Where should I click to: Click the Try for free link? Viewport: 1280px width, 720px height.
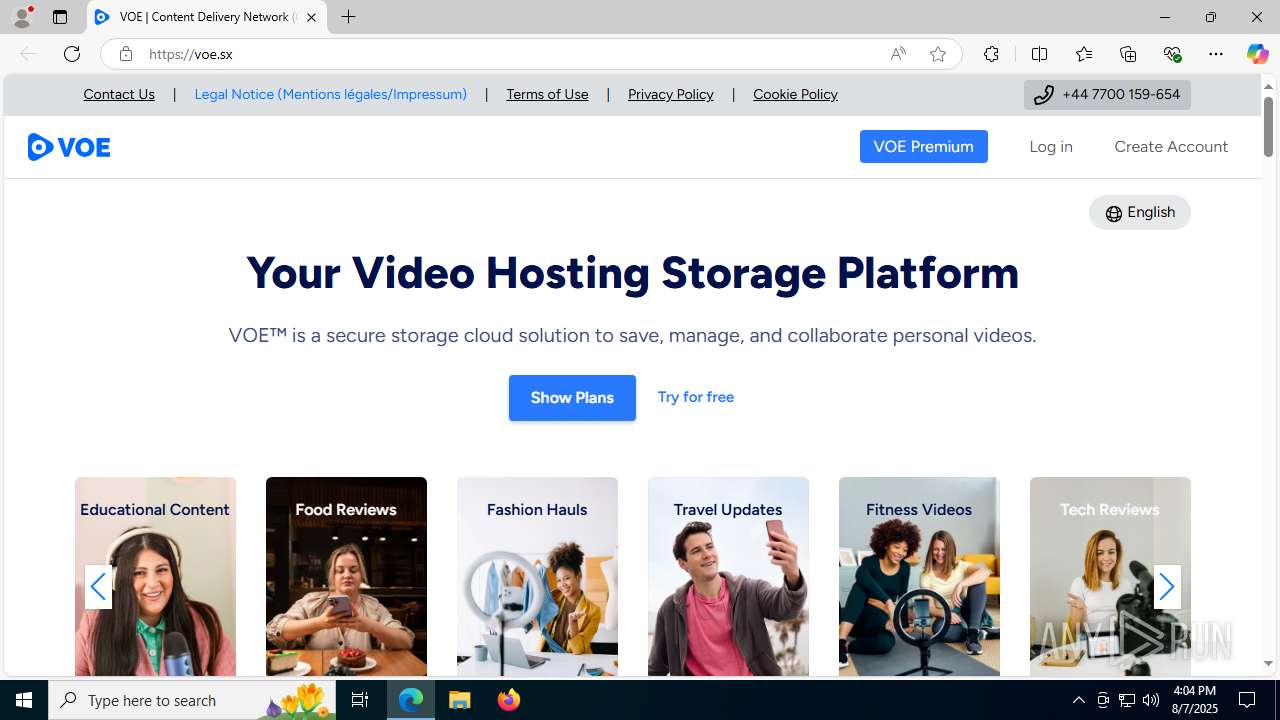coord(696,397)
